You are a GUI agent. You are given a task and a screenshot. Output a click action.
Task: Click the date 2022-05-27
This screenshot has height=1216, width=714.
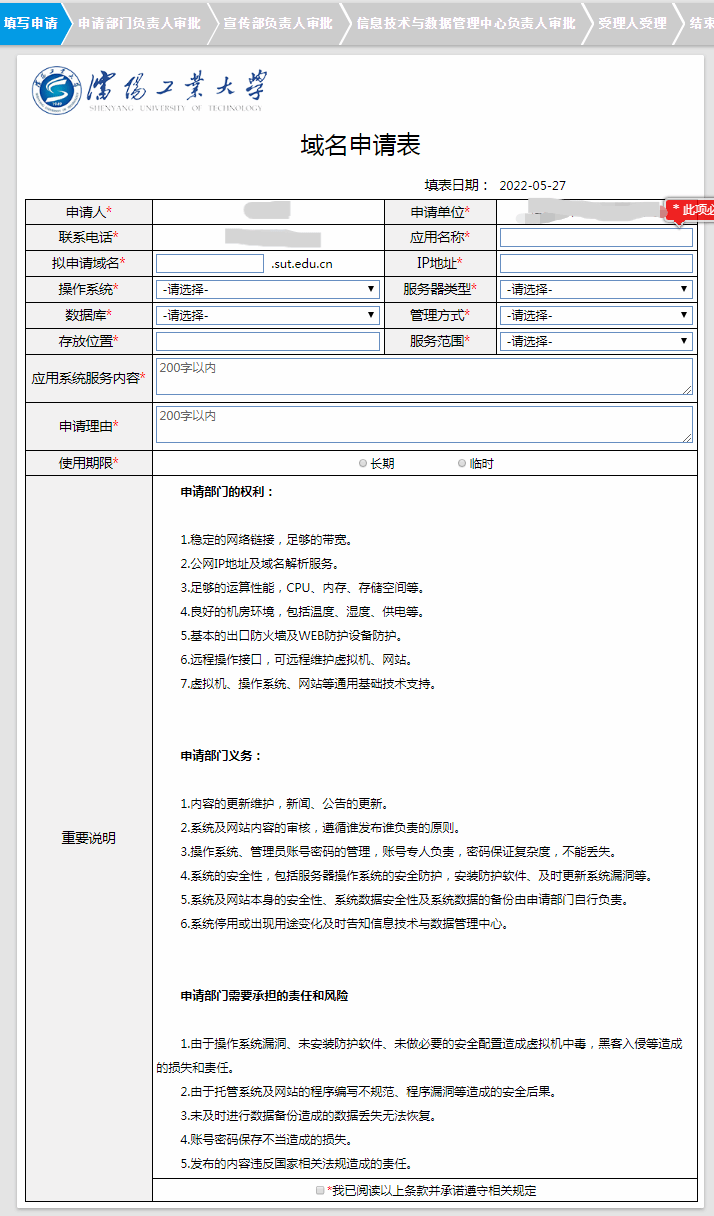(x=532, y=185)
